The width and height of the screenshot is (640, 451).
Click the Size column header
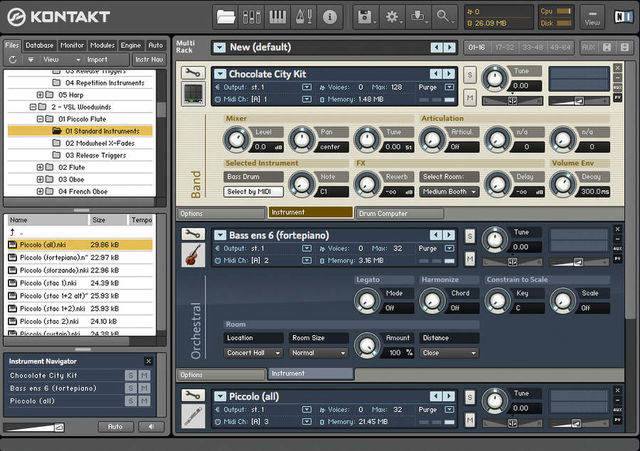108,220
